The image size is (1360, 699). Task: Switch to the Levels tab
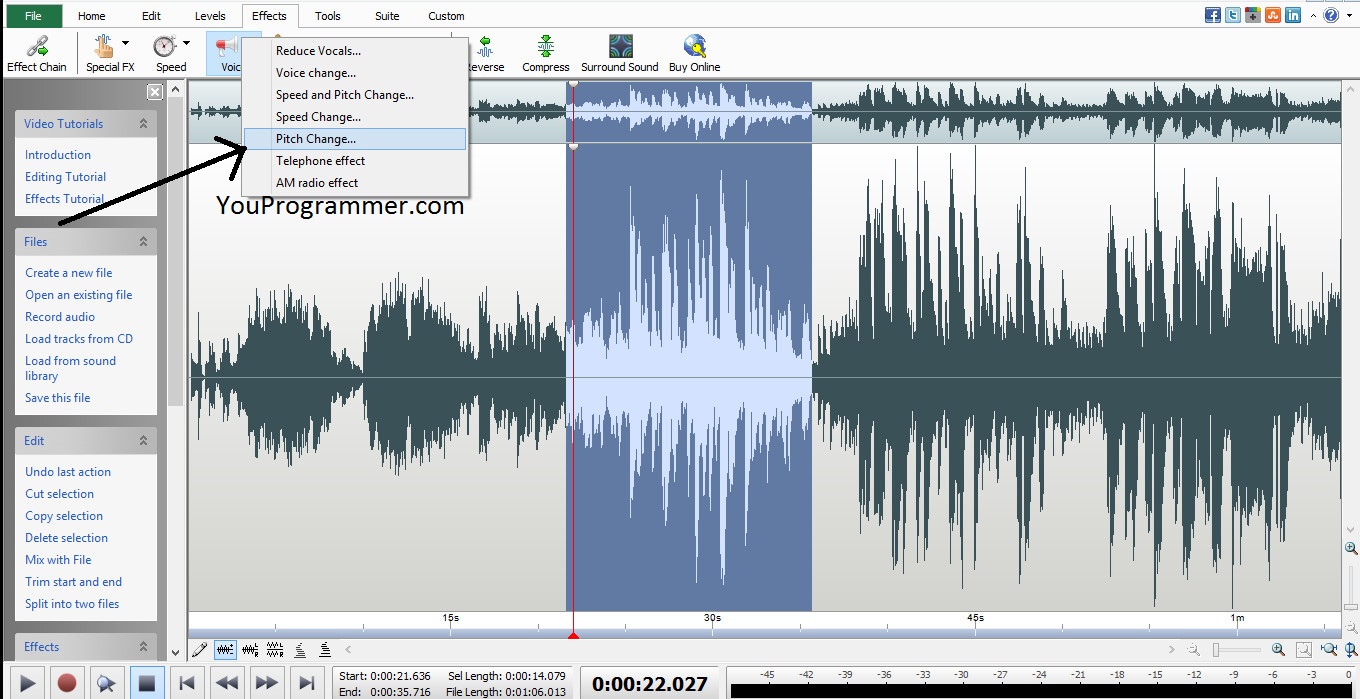pos(210,16)
